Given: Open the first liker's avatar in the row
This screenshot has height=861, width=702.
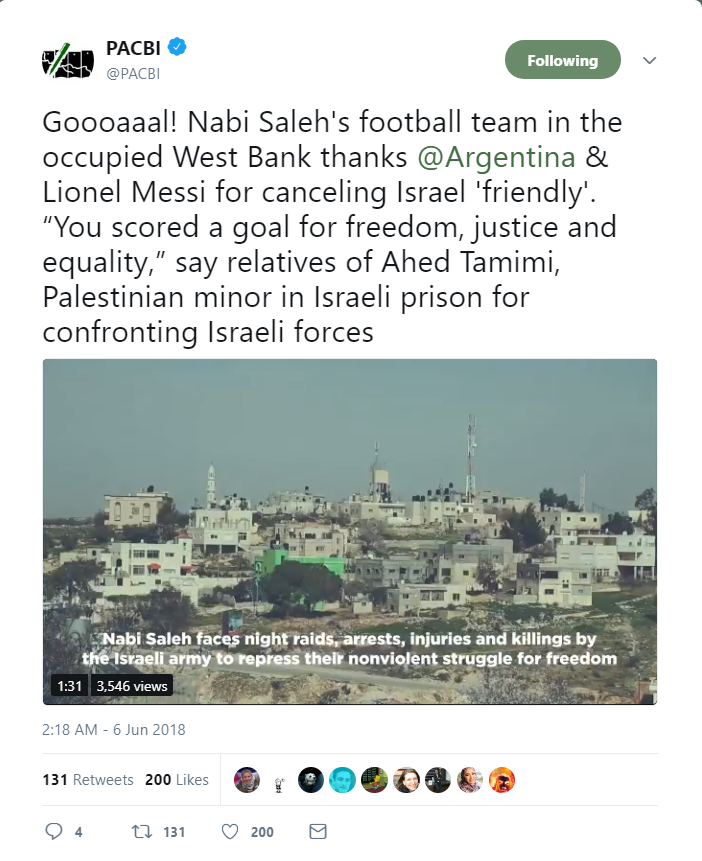Looking at the screenshot, I should 247,780.
